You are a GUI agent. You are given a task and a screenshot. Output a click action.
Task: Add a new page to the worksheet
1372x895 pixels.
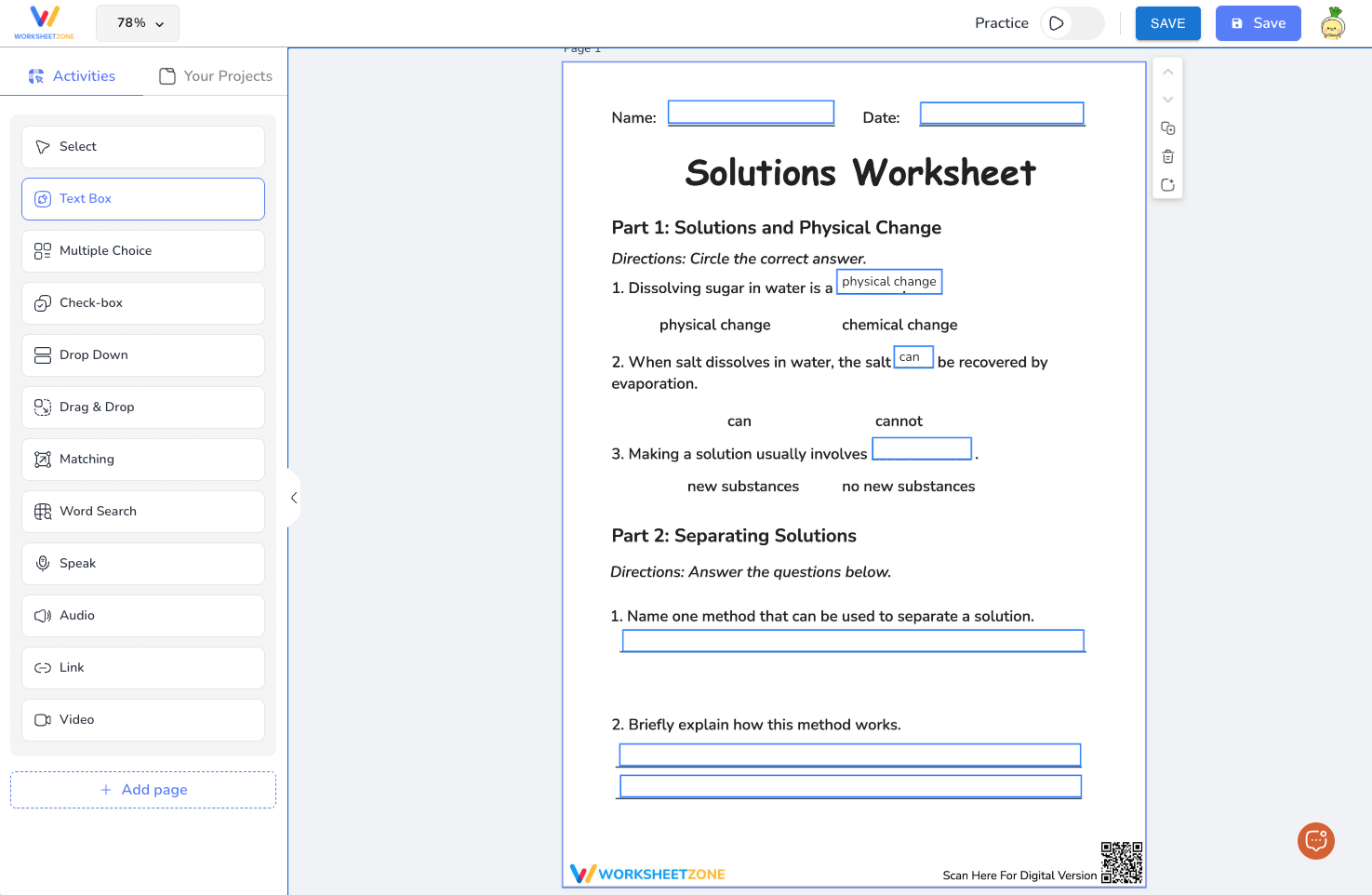(x=142, y=789)
